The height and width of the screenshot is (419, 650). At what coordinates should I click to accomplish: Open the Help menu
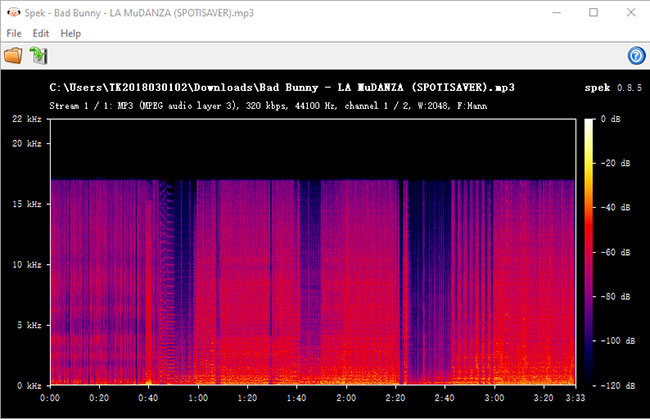[70, 34]
